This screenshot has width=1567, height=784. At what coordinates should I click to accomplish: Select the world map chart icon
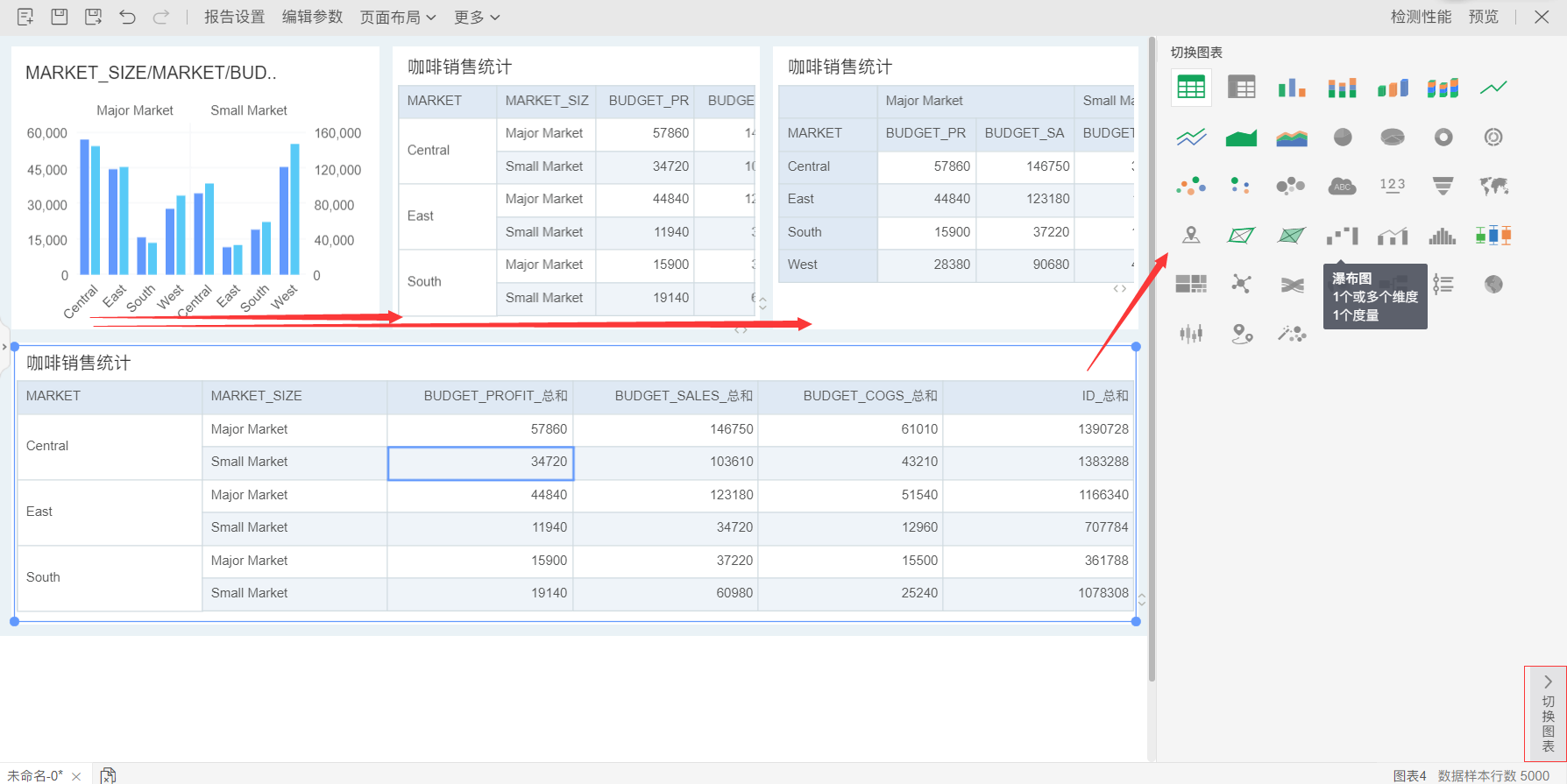1493,186
